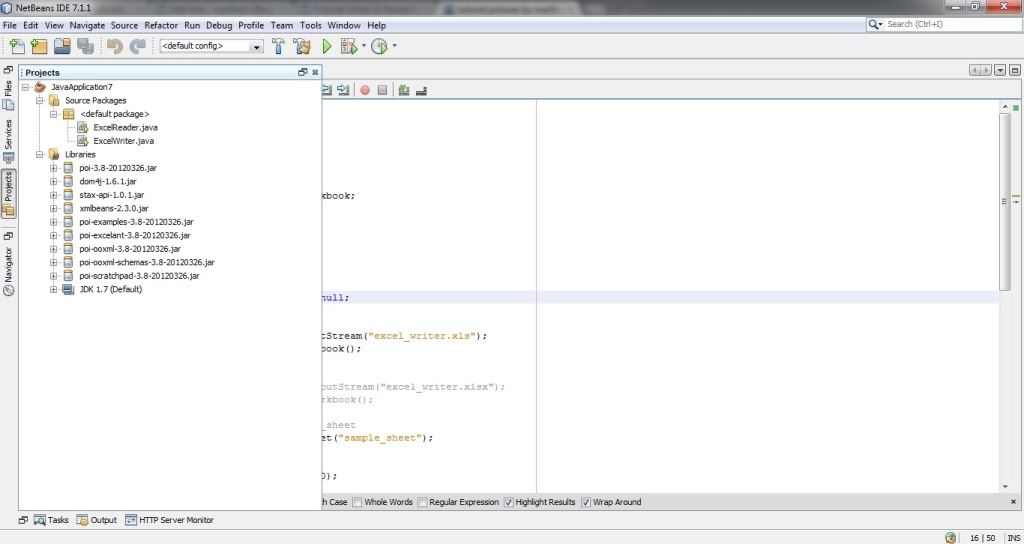Open the Tools menu
1024x544 pixels.
coord(310,25)
